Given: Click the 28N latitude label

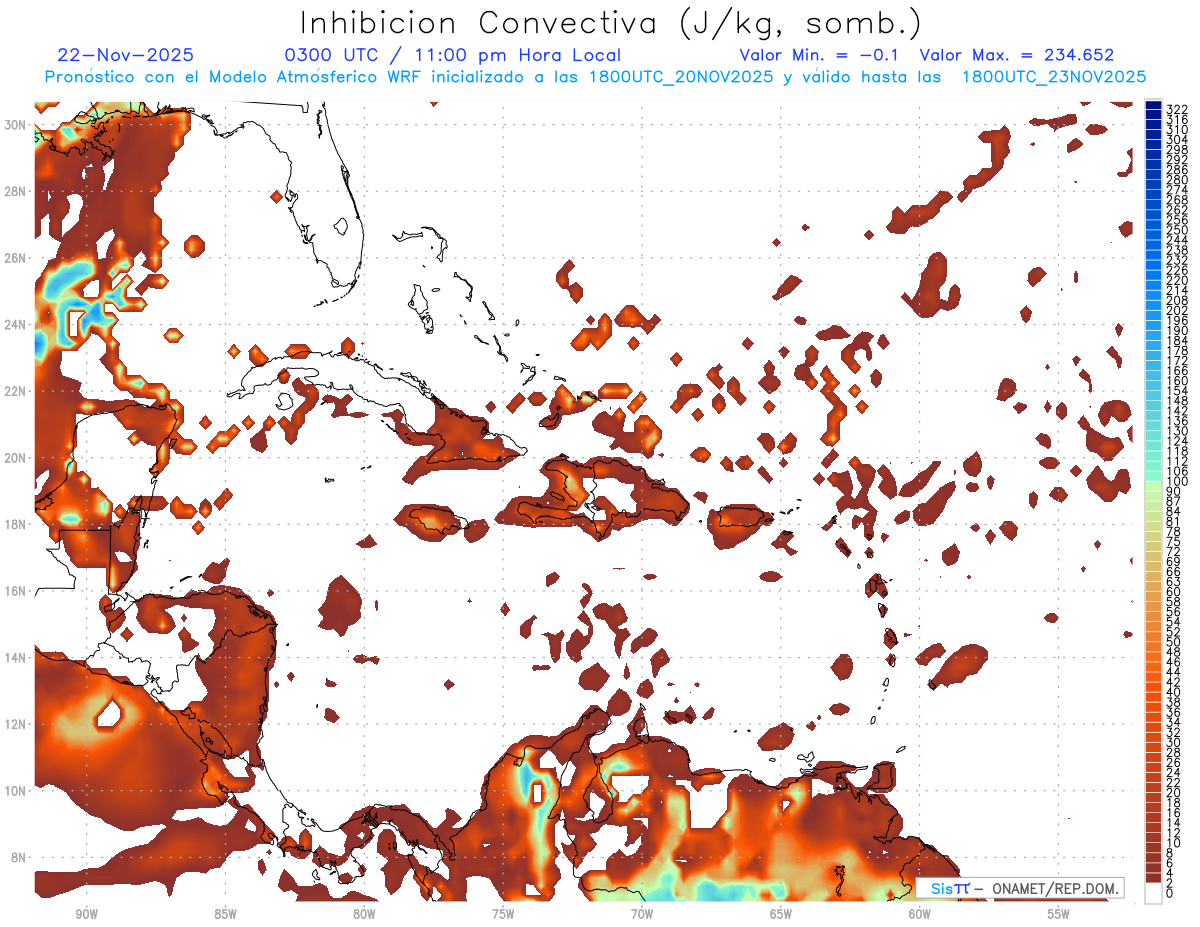Looking at the screenshot, I should pyautogui.click(x=16, y=191).
